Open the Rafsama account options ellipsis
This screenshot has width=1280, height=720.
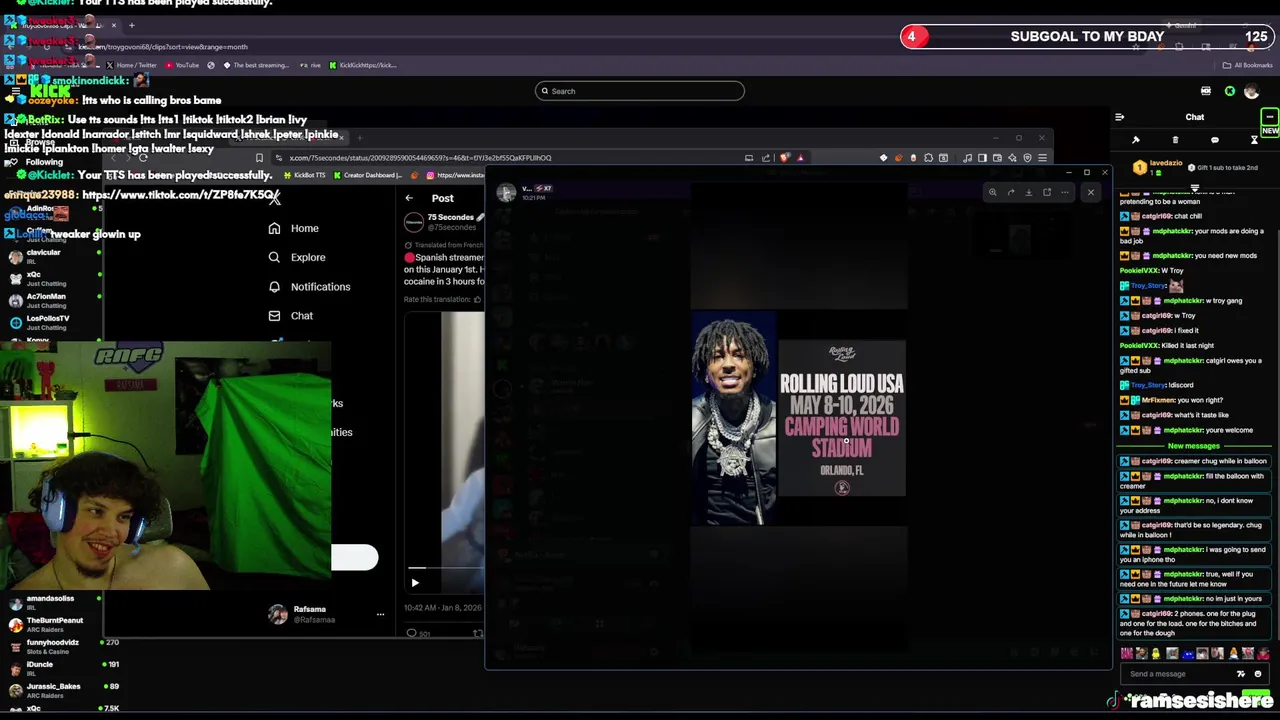tap(380, 614)
